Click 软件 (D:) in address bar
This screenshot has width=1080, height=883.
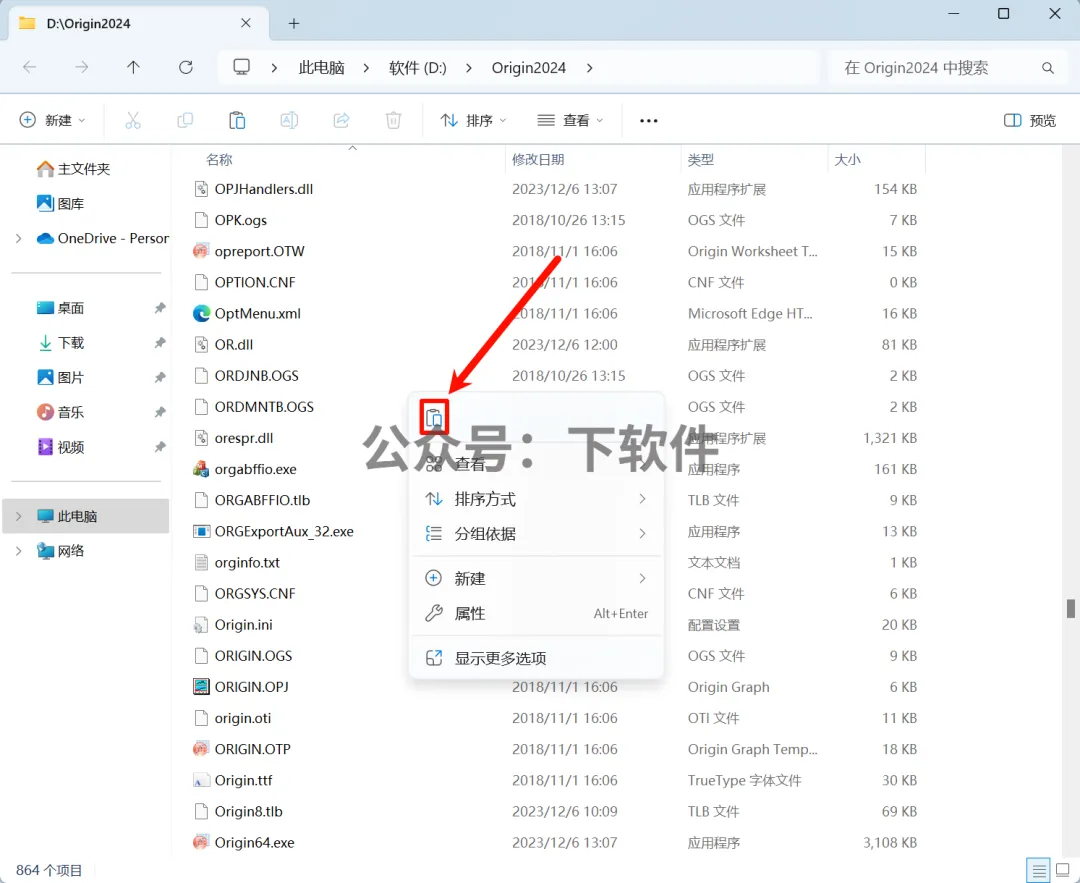coord(417,67)
